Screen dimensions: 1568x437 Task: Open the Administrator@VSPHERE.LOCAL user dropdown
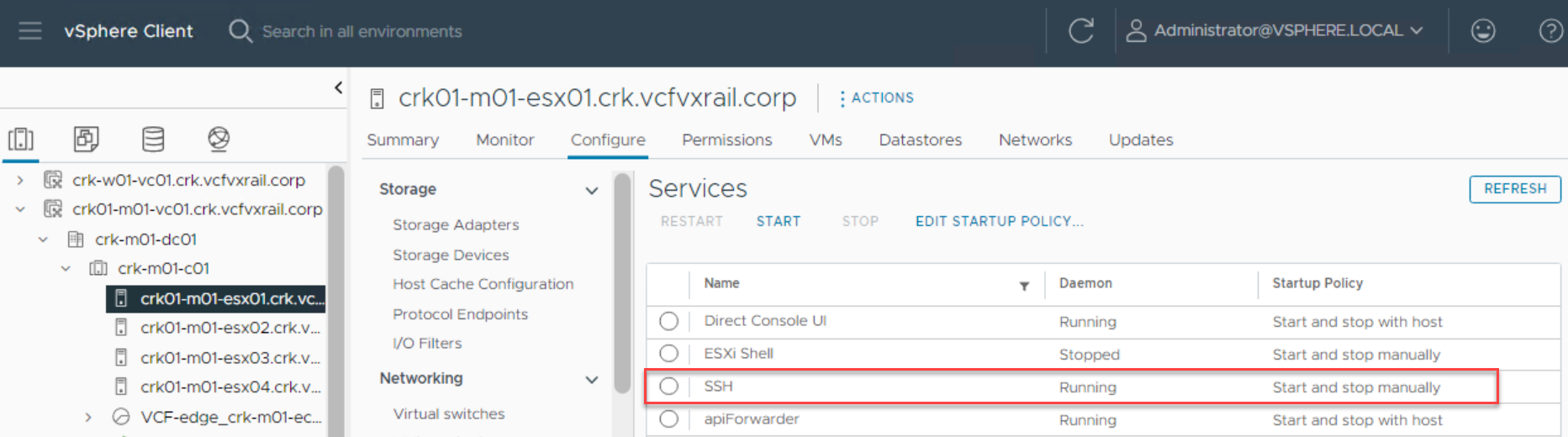1287,31
